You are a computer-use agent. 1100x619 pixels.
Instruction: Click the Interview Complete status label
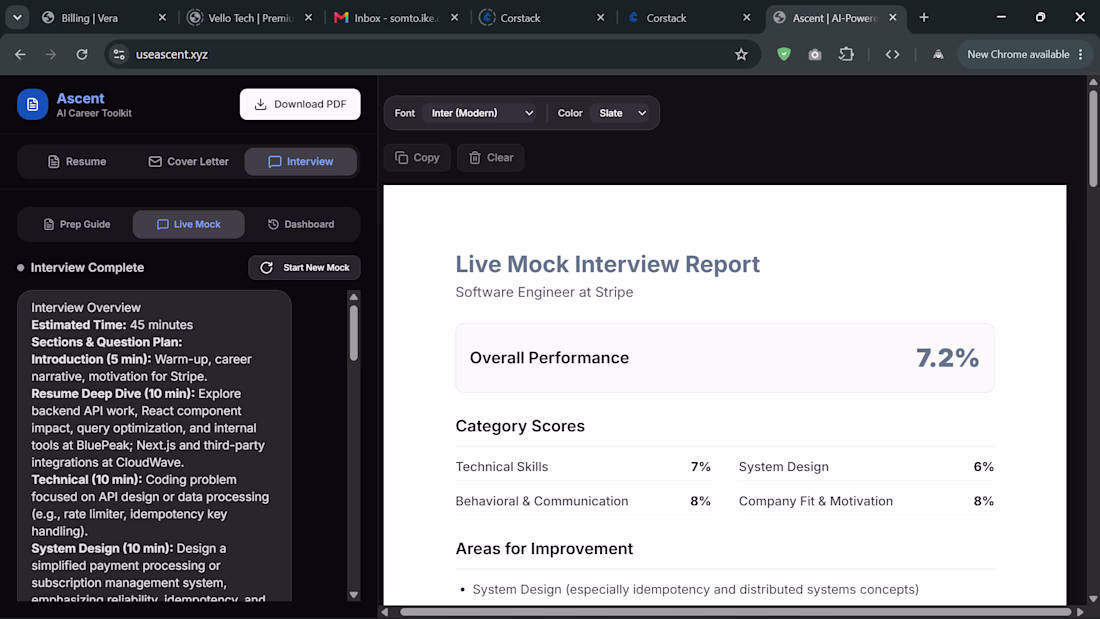click(87, 267)
